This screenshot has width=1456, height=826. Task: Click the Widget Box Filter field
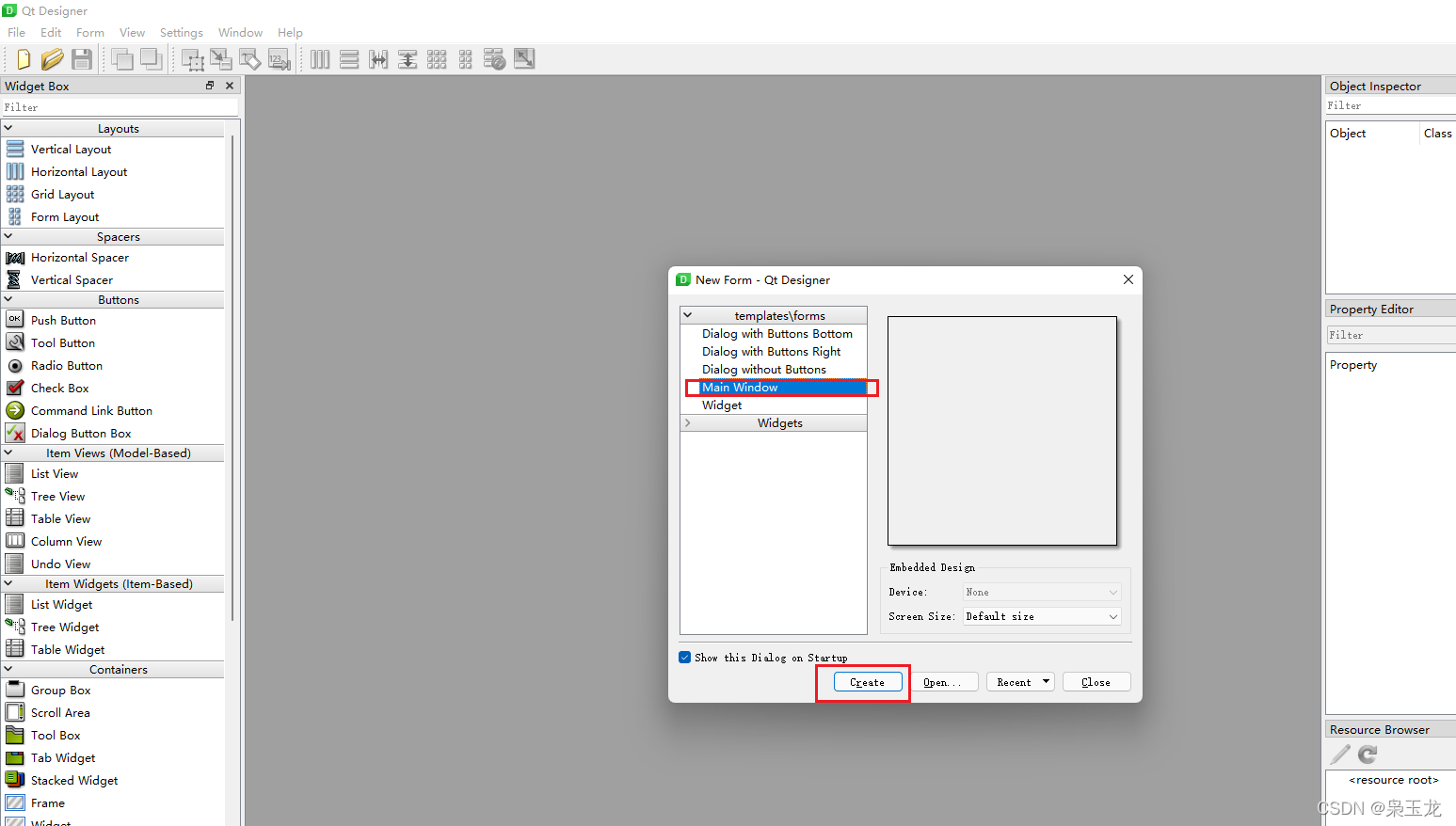(120, 107)
